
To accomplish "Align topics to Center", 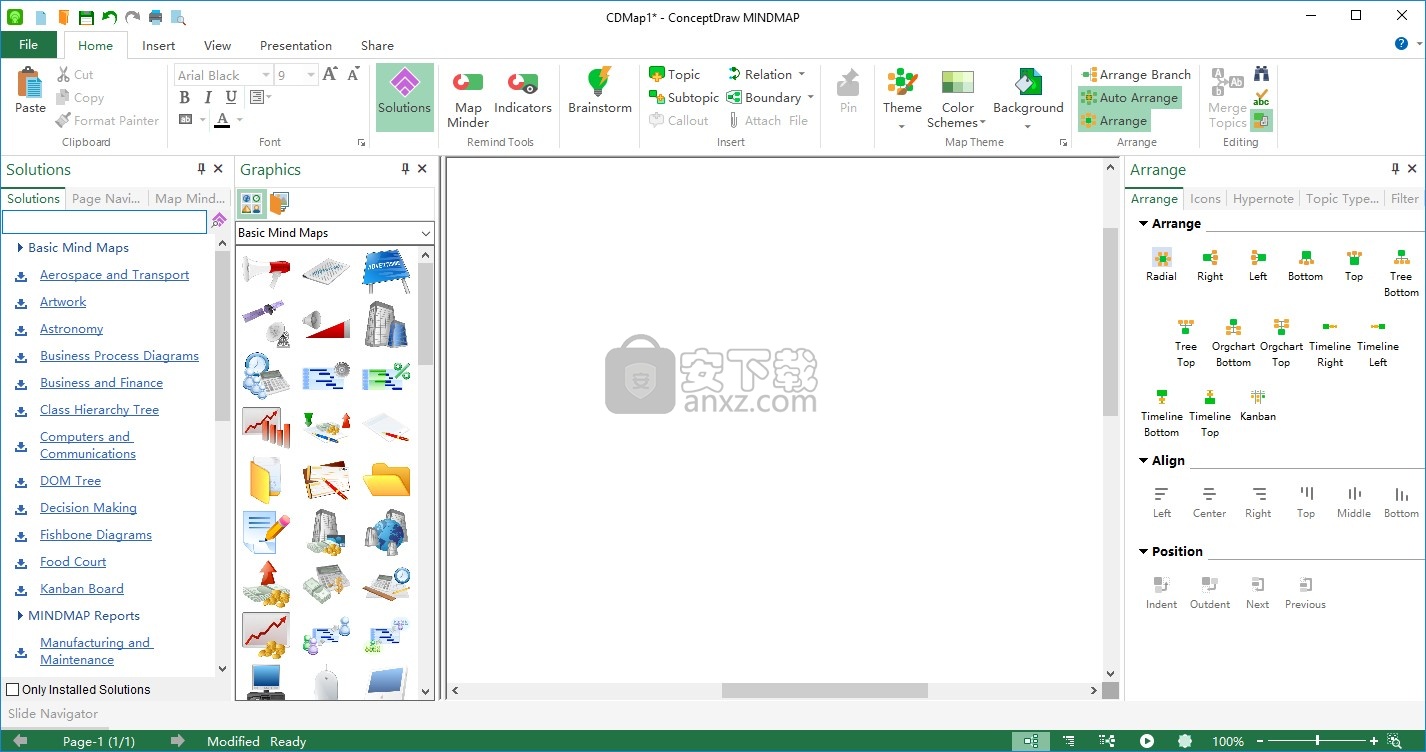I will tap(1209, 502).
